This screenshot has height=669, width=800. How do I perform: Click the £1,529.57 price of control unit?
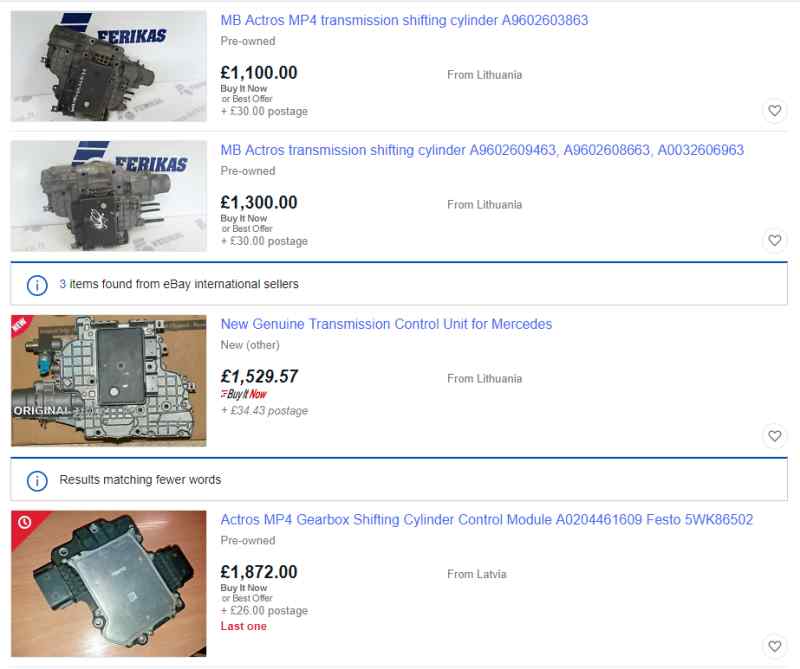click(x=259, y=377)
